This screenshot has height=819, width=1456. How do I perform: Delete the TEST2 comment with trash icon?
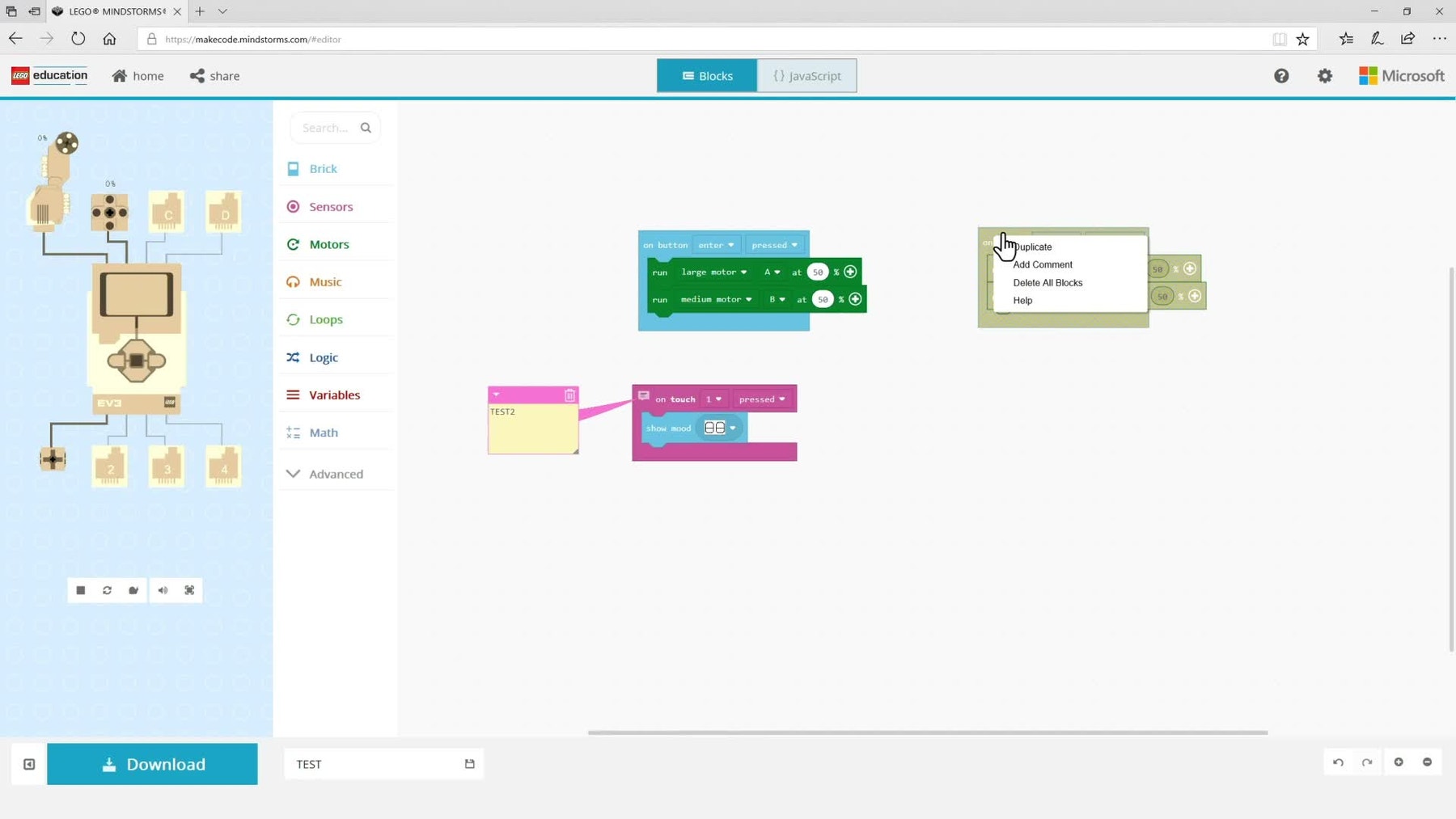569,395
